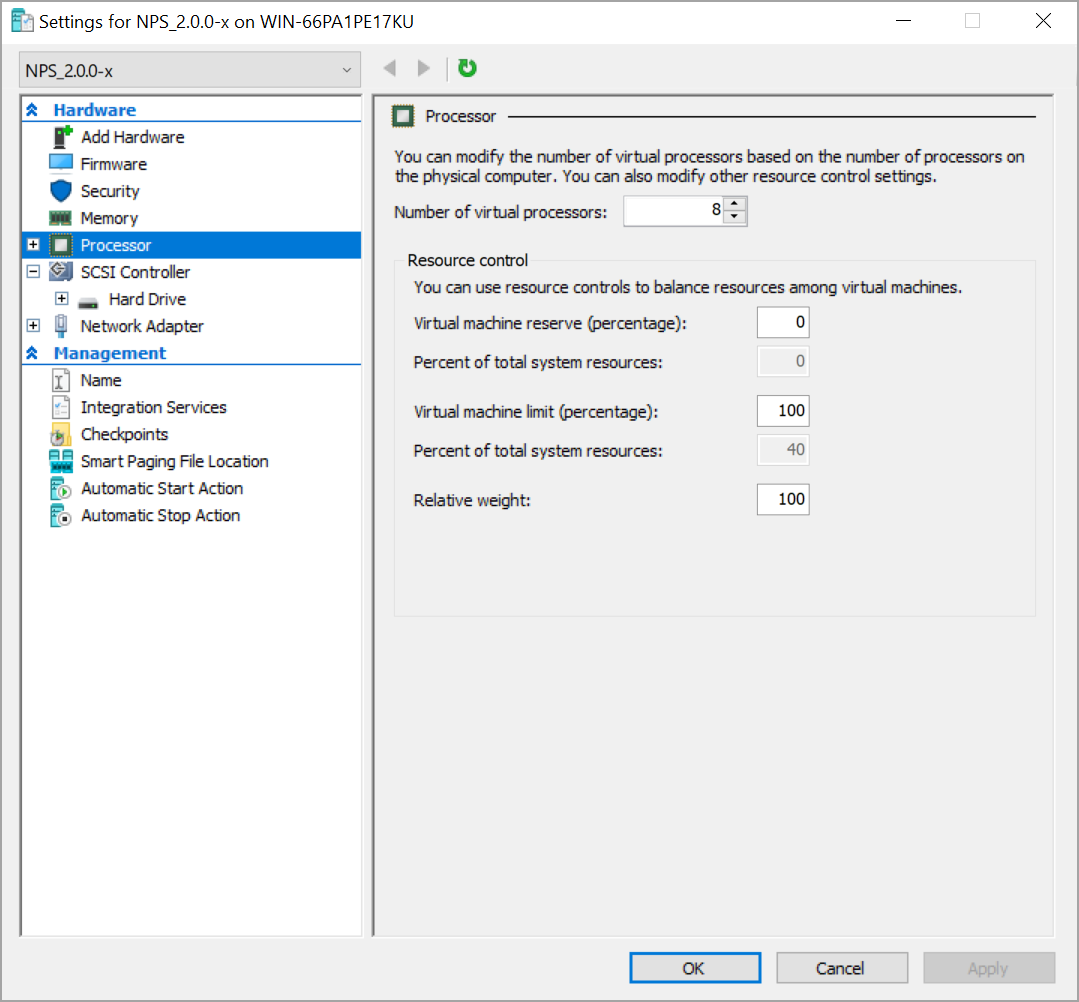Select the Memory module icon

(62, 218)
